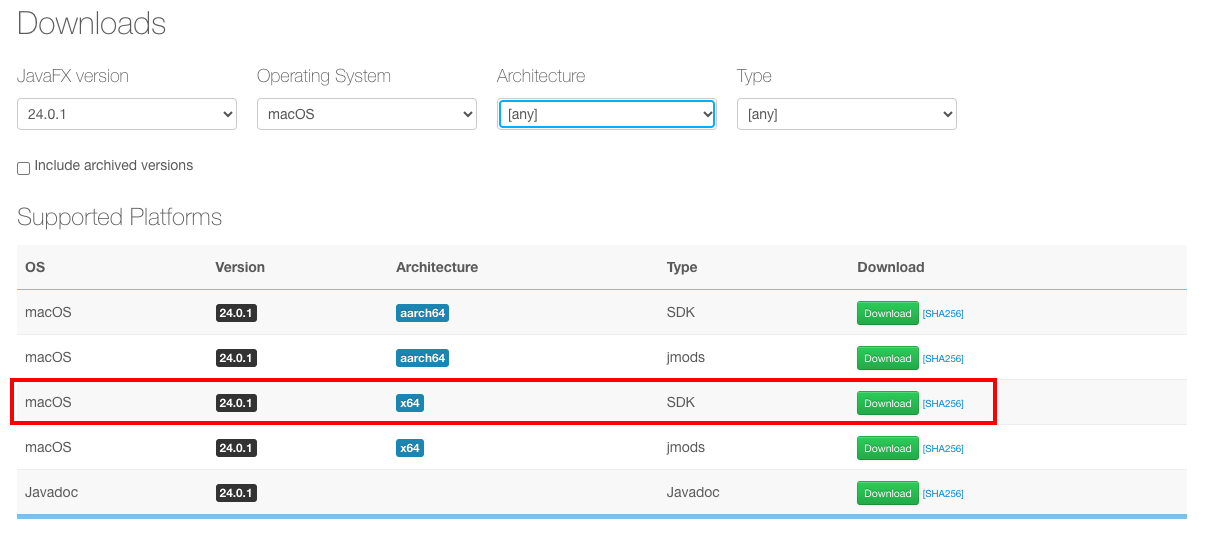The width and height of the screenshot is (1209, 542).
Task: Download the macOS x64 jmods
Action: click(887, 448)
